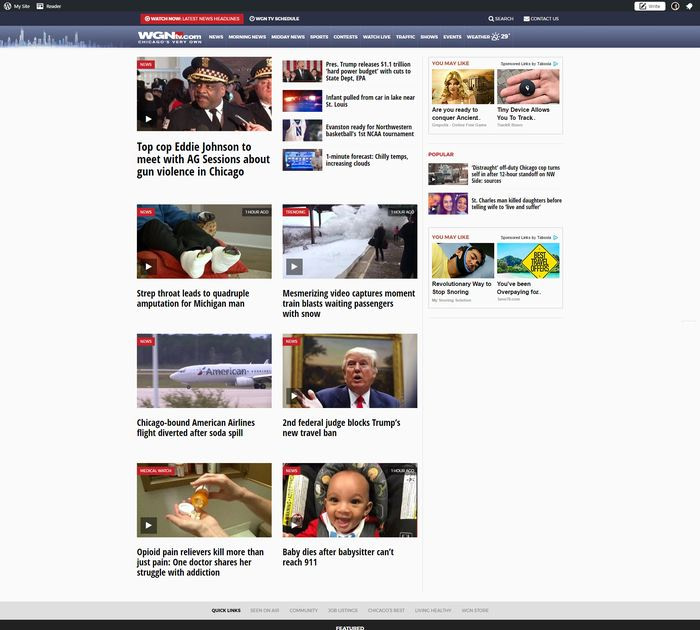Go to the WGNtv.com logo homepage
This screenshot has height=630, width=700.
click(x=169, y=37)
